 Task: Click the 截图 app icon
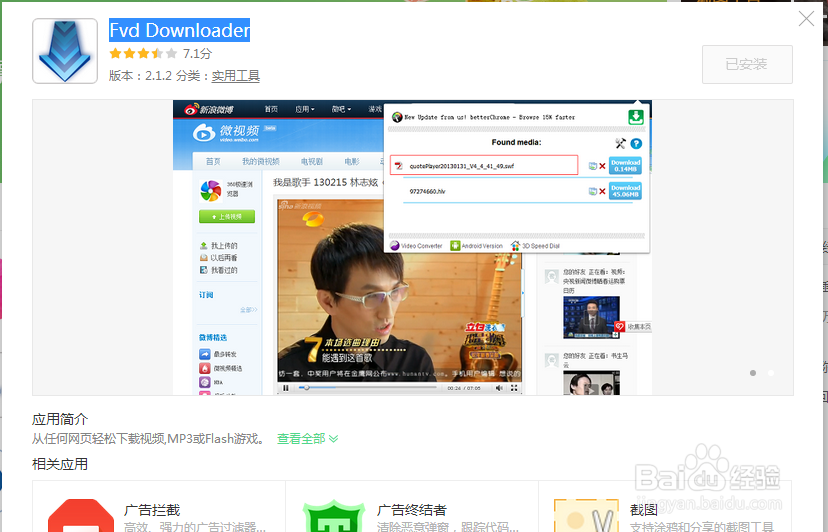(586, 516)
